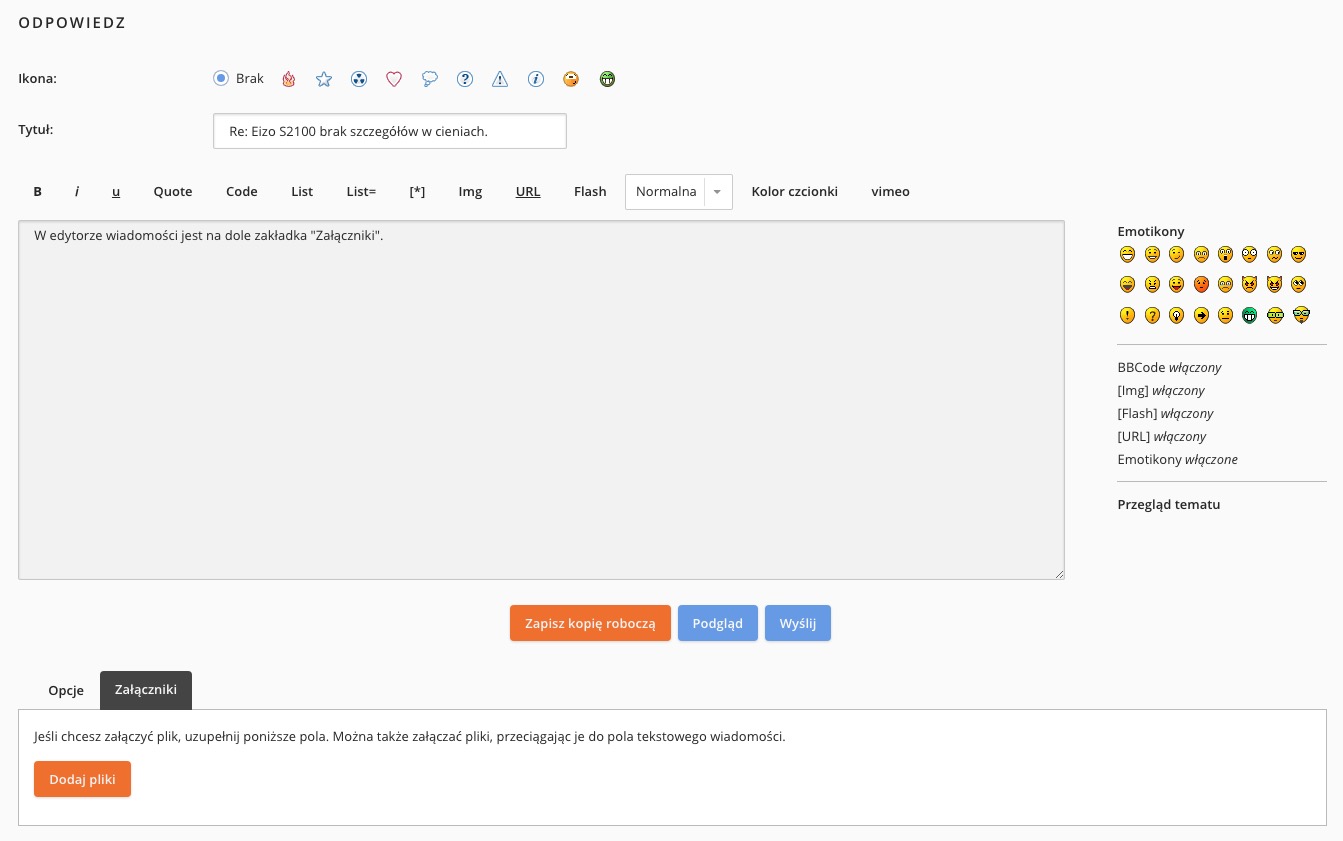Insert the red blushing face emoticon

(1201, 284)
